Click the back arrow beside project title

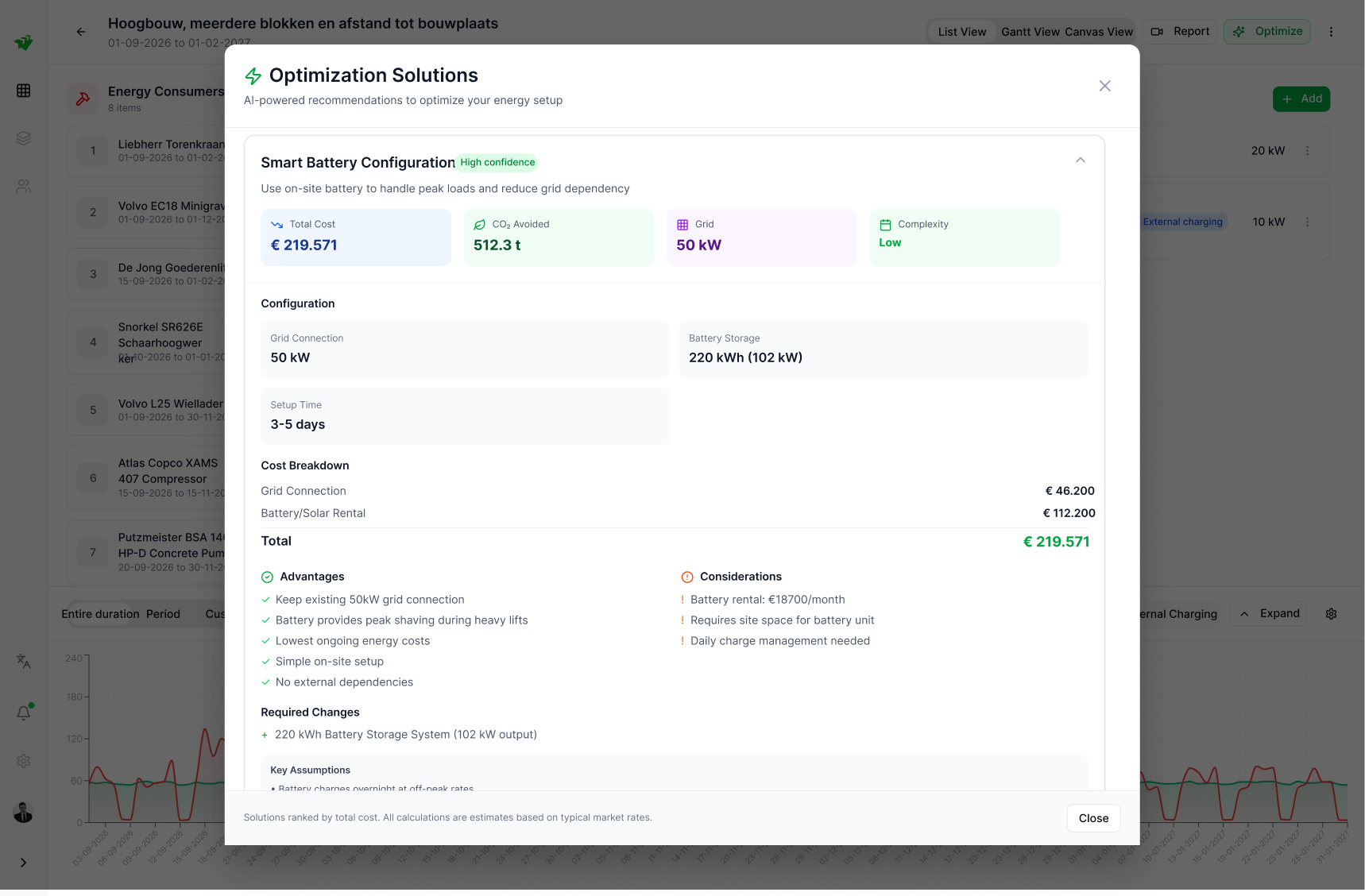[x=81, y=32]
